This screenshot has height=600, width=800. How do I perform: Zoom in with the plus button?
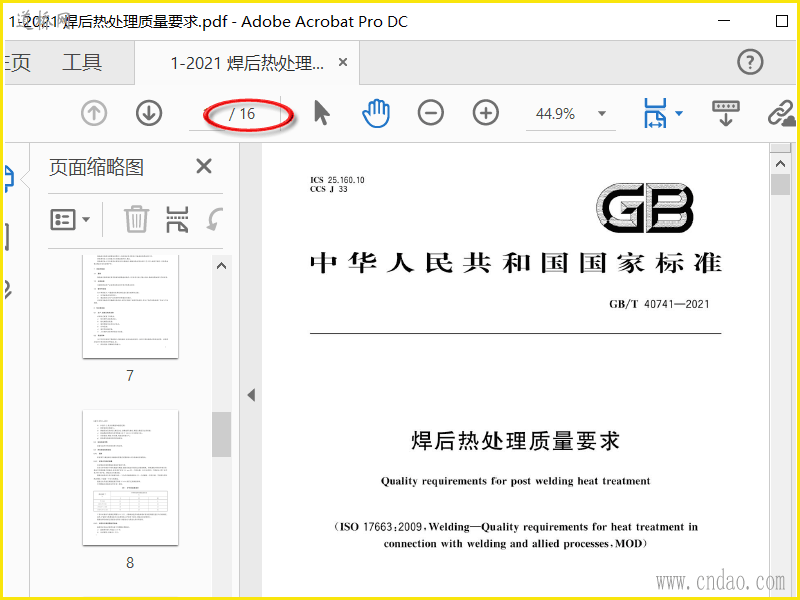click(486, 113)
